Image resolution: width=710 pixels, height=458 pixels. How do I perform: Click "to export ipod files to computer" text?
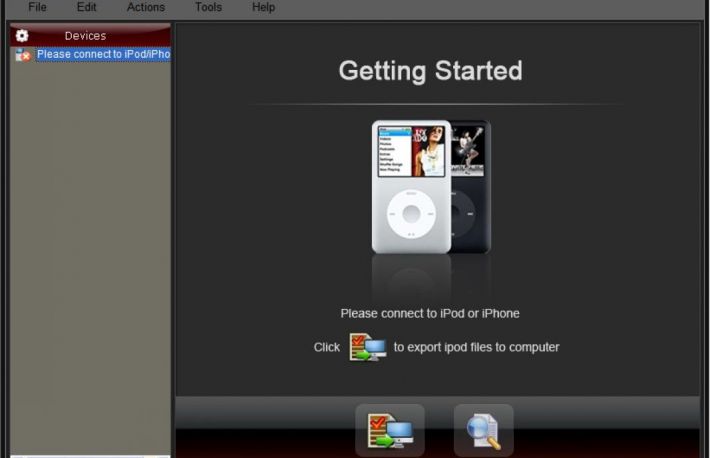point(476,348)
